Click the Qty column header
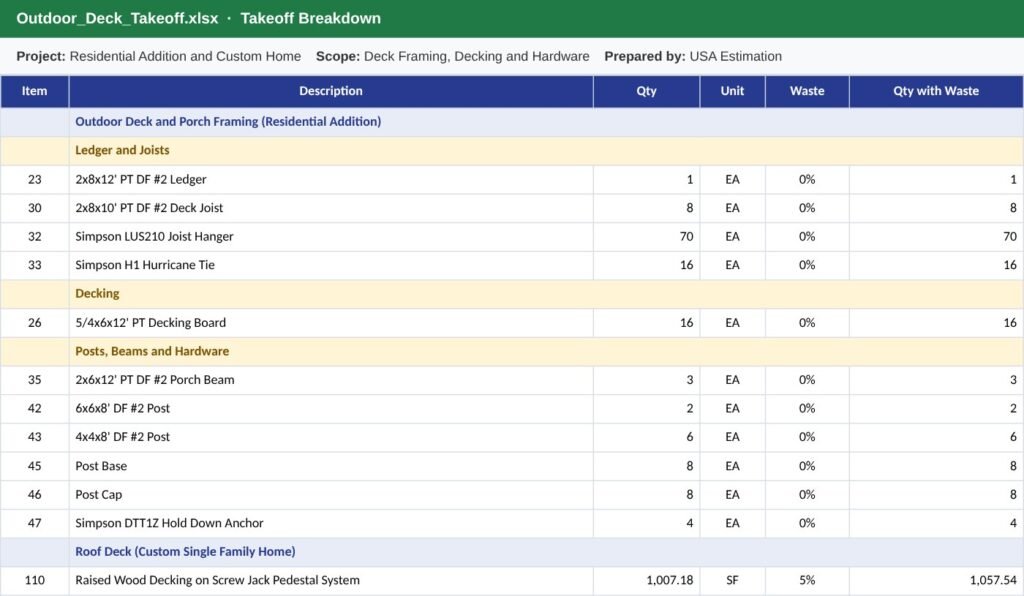The image size is (1024, 596). [x=647, y=91]
